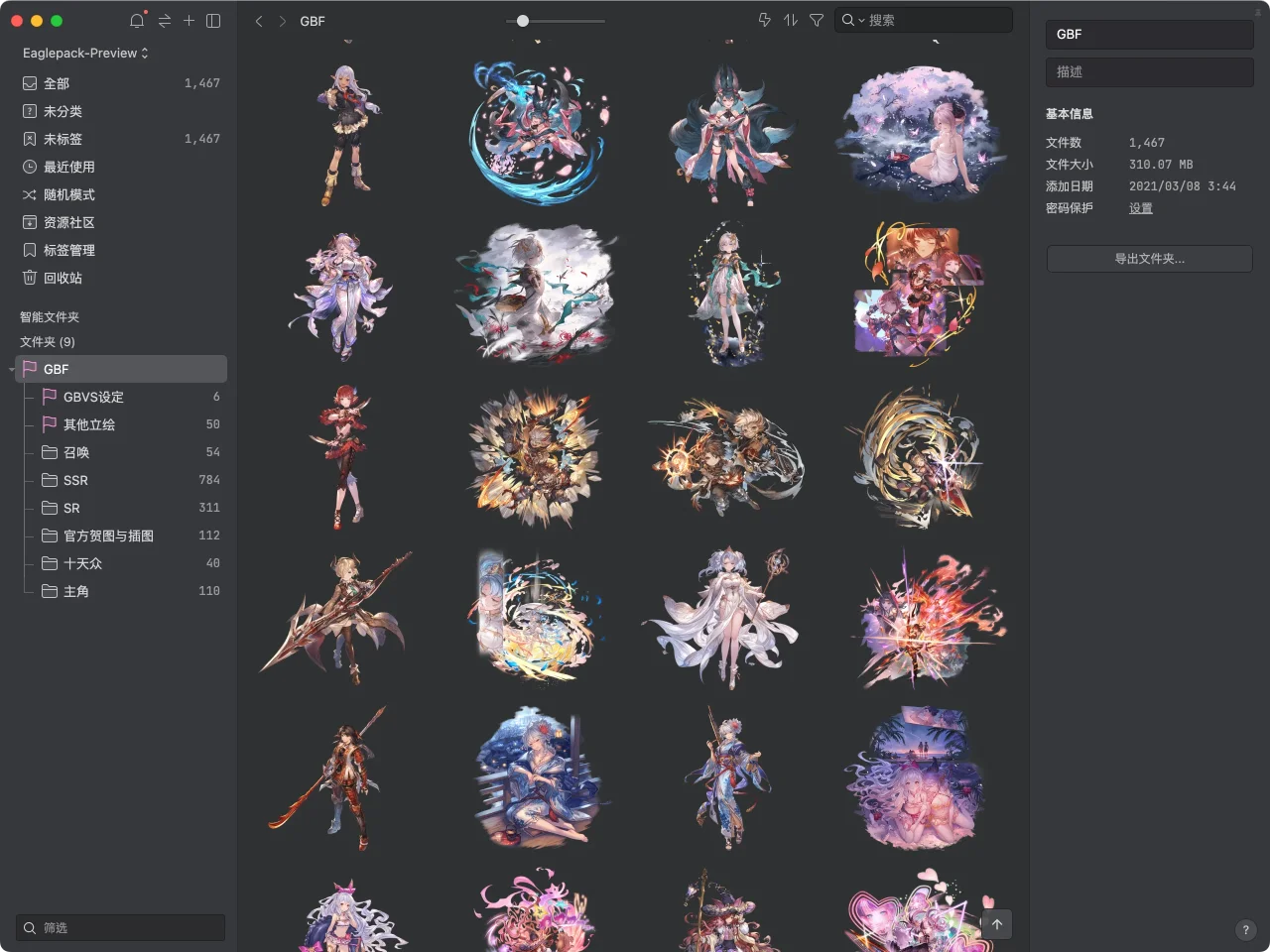1270x952 pixels.
Task: Open the 主角 folder
Action: (x=121, y=591)
